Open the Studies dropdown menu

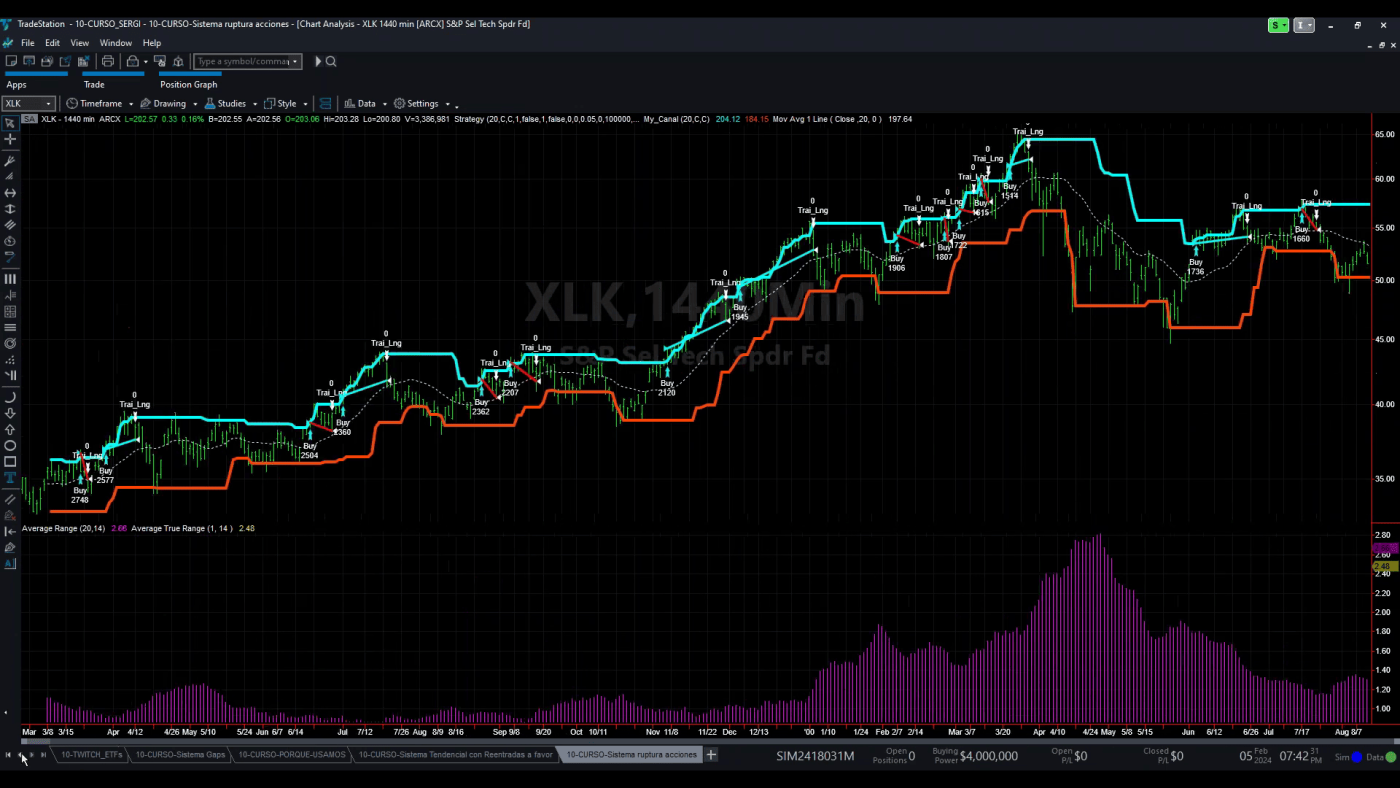pyautogui.click(x=230, y=103)
